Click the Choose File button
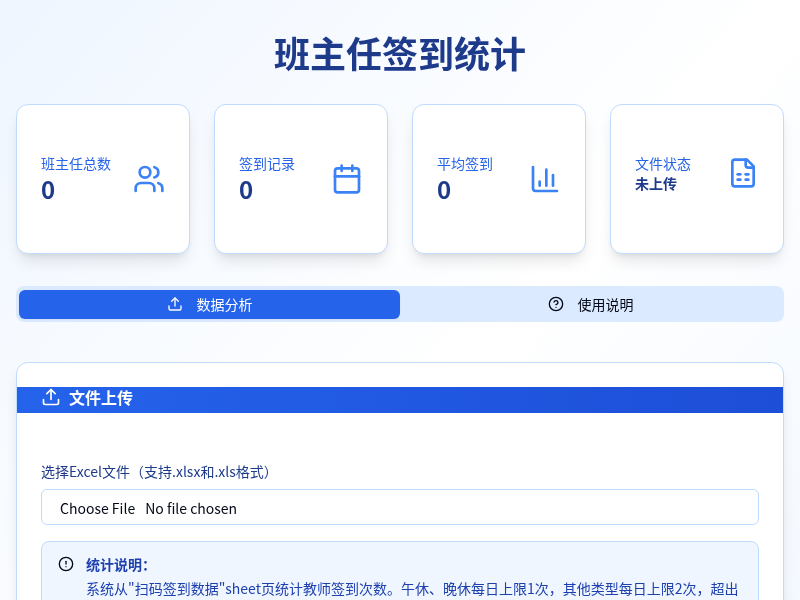Screen dimensions: 800x600 point(97,509)
